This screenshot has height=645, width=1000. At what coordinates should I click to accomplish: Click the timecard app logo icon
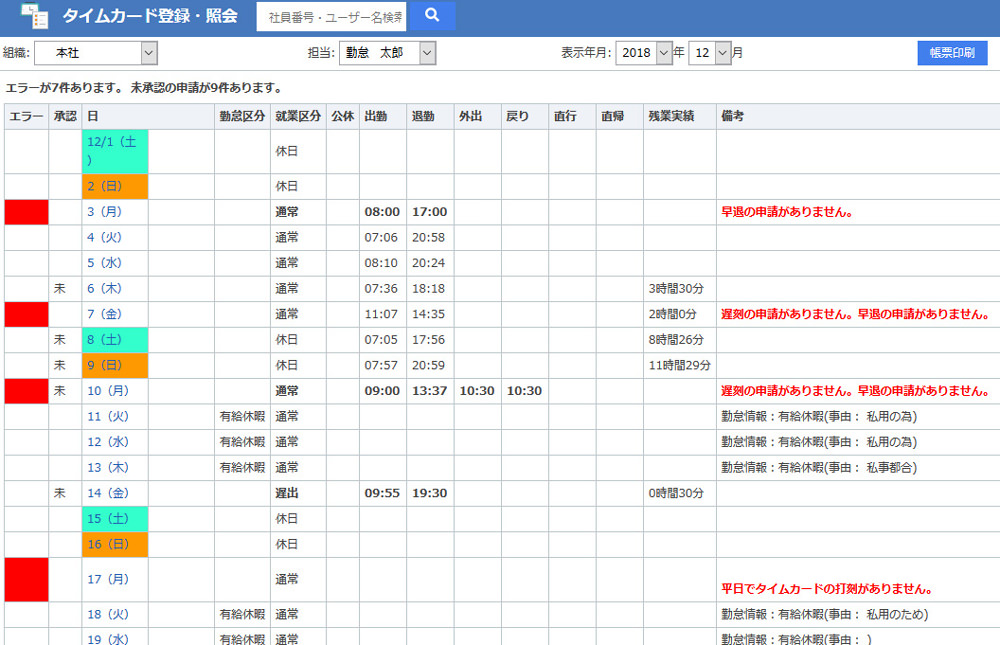point(34,16)
